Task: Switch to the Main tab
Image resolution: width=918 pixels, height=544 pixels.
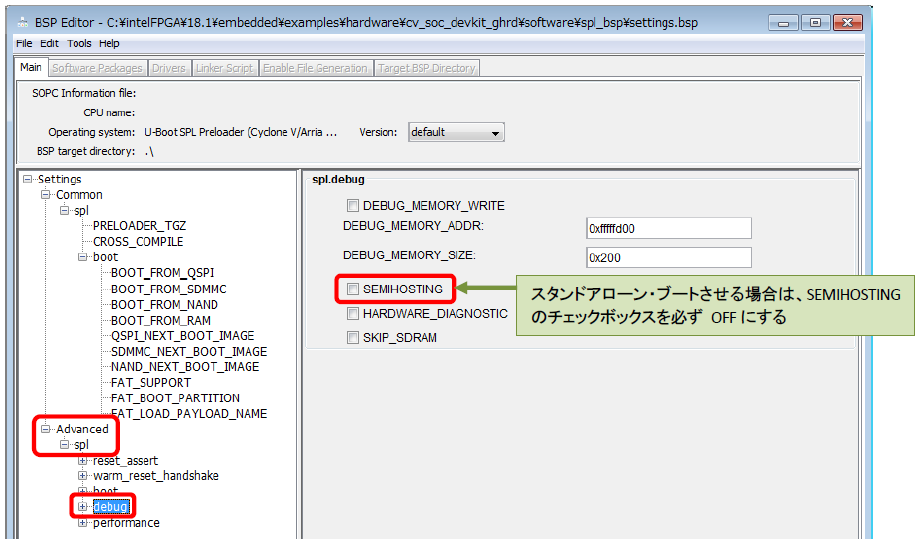Action: (31, 68)
